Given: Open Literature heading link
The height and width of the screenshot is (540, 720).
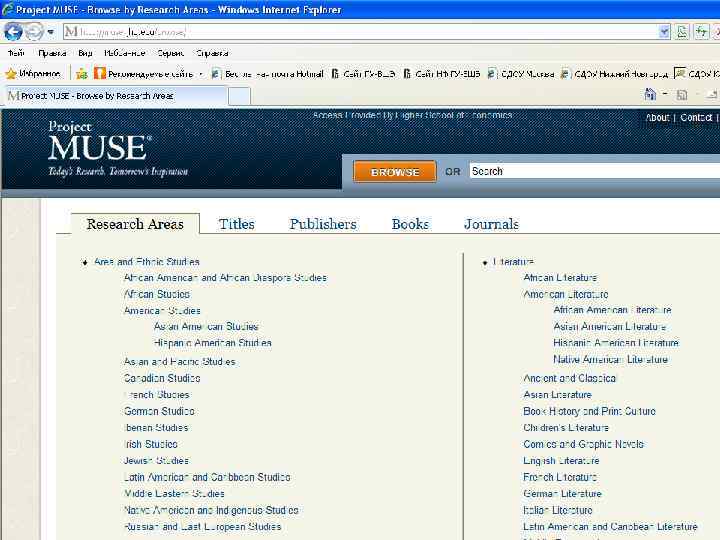Looking at the screenshot, I should click(513, 262).
